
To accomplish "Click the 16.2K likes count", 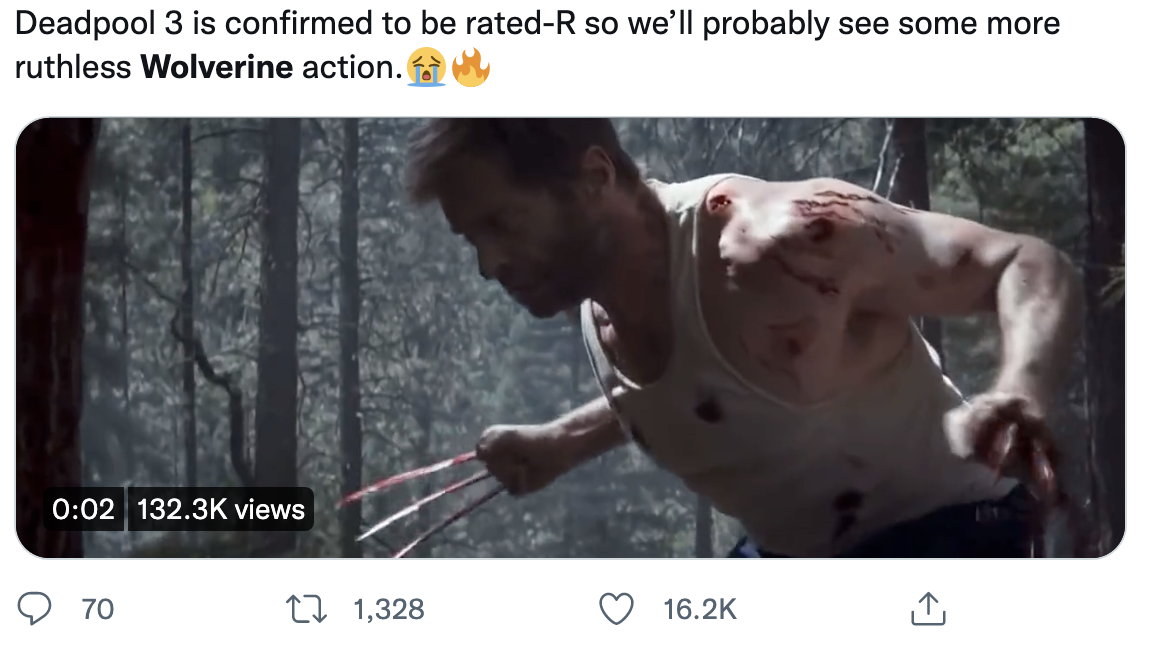I will coord(700,609).
